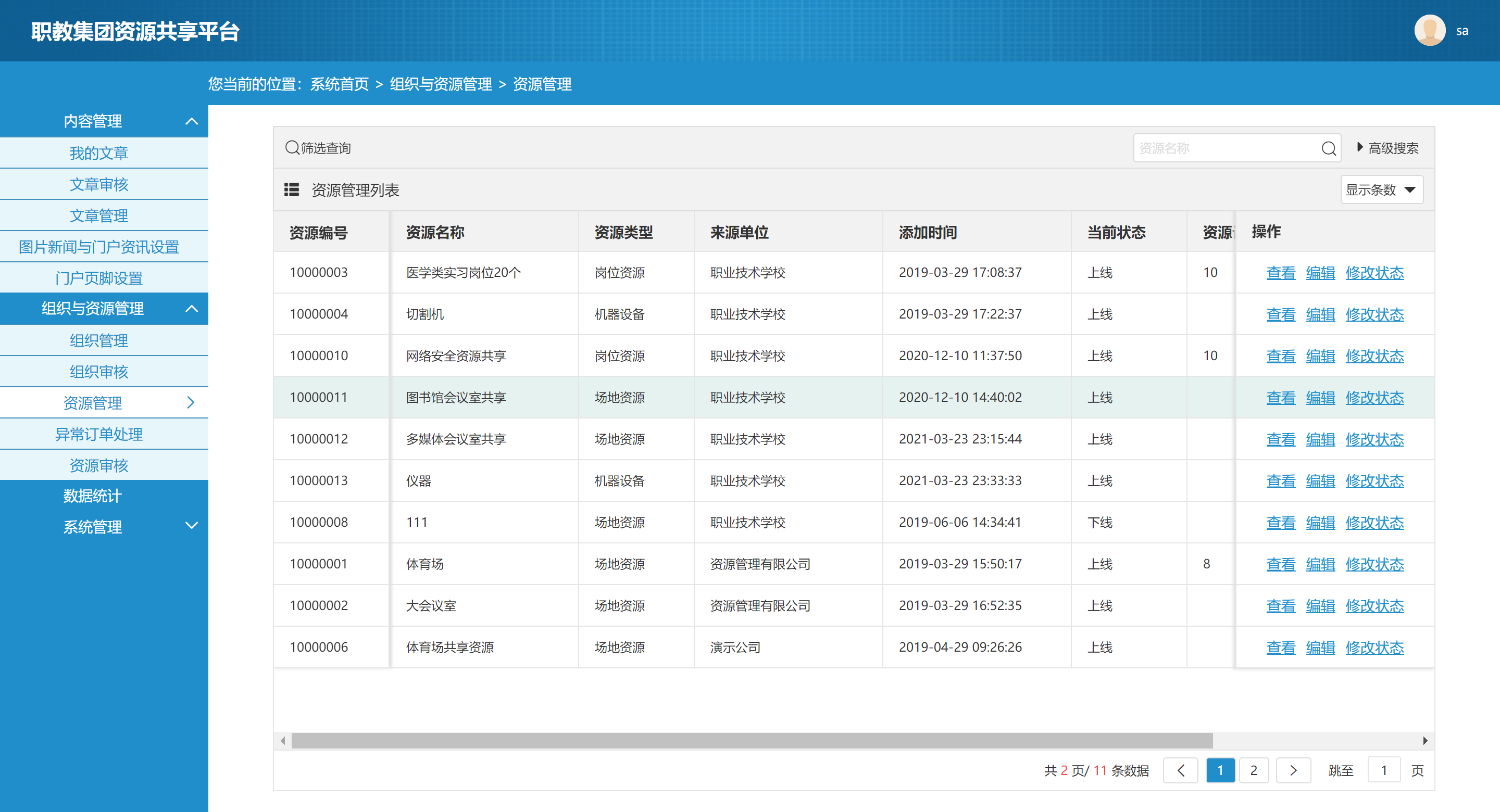Open the 显示条数 dropdown
This screenshot has height=812, width=1500.
coord(1381,190)
